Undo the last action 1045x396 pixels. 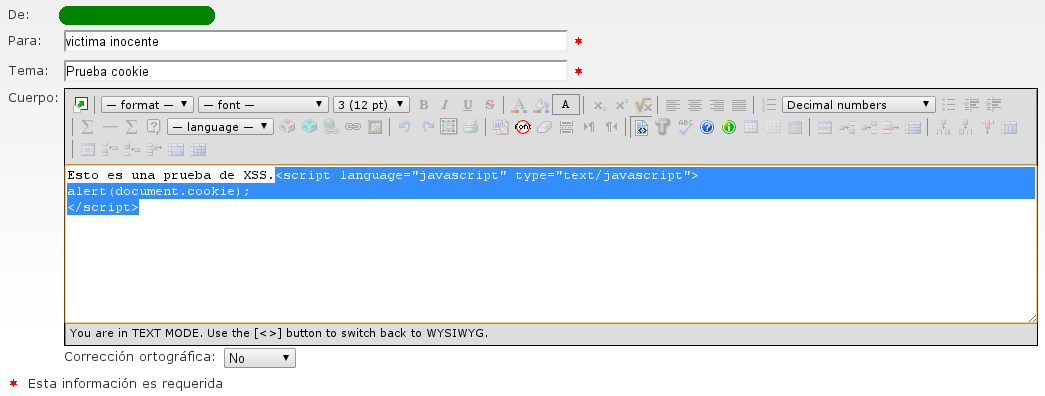(x=405, y=127)
